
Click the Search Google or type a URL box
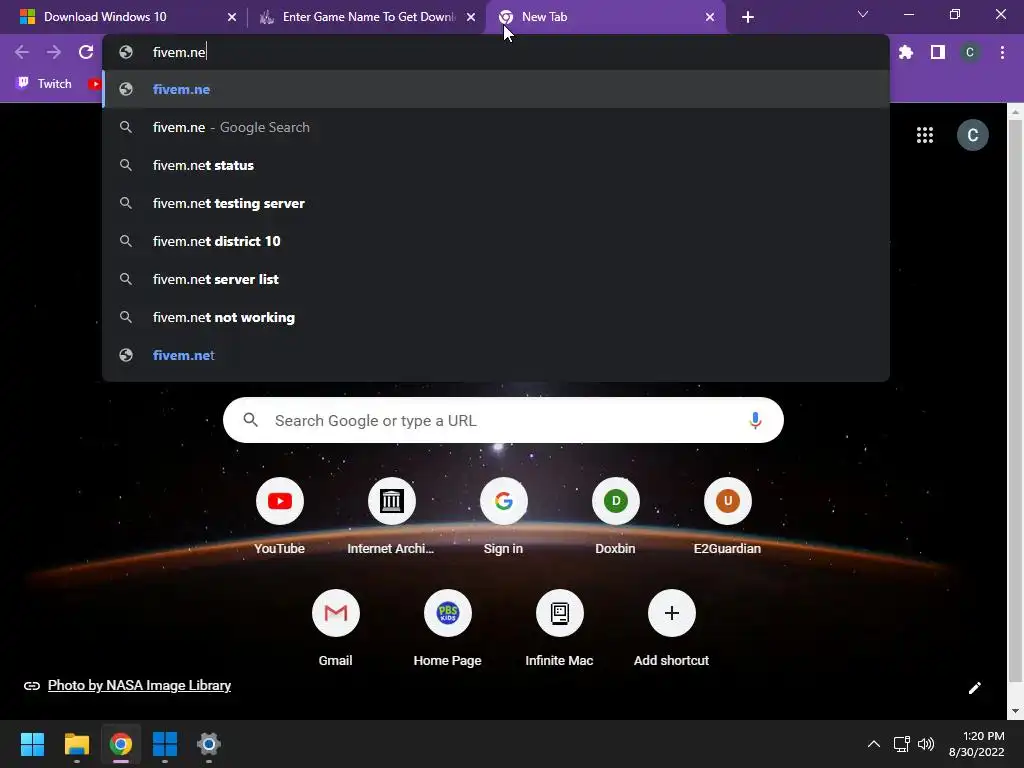[x=503, y=421]
